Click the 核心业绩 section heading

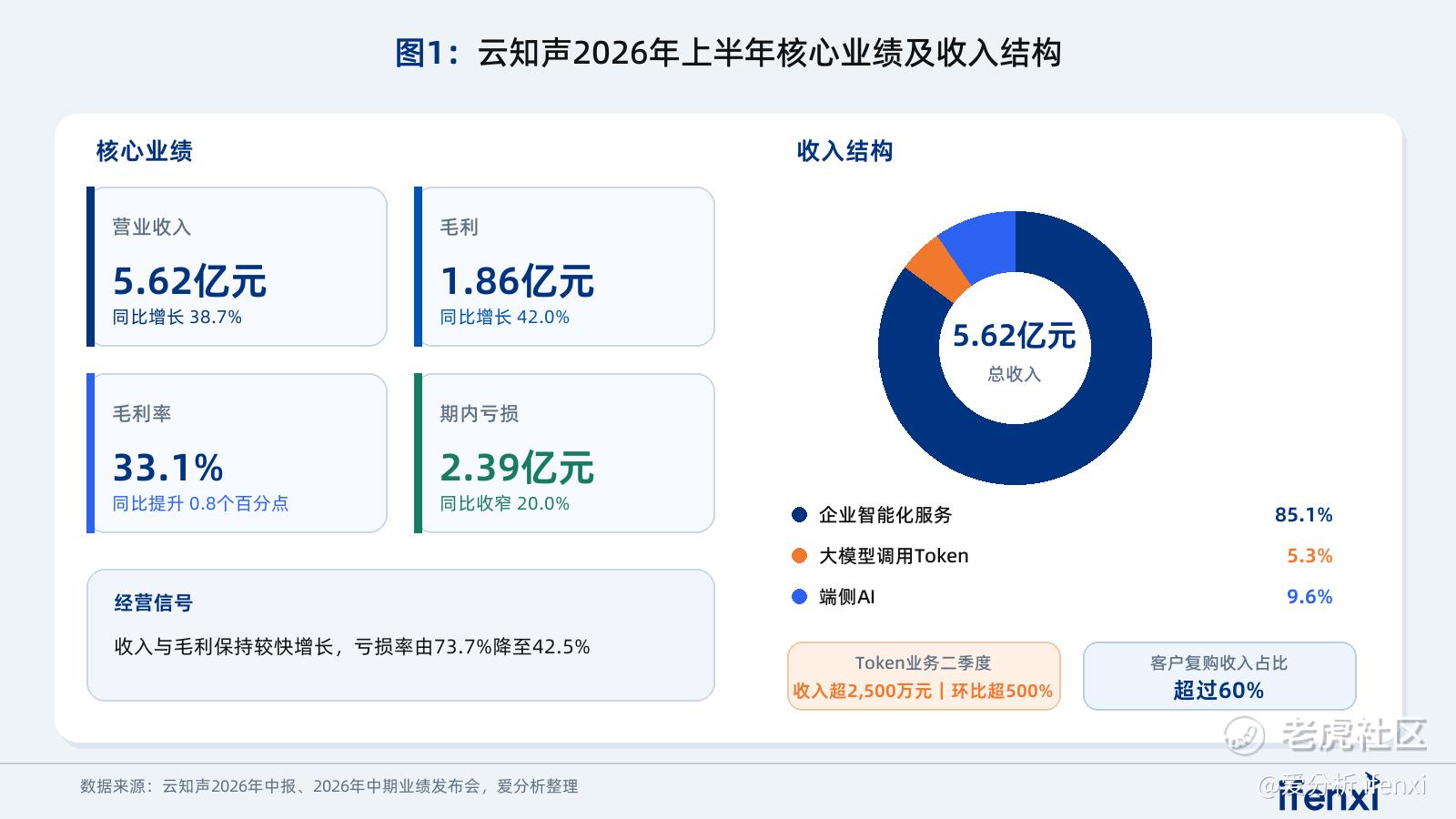[x=144, y=151]
